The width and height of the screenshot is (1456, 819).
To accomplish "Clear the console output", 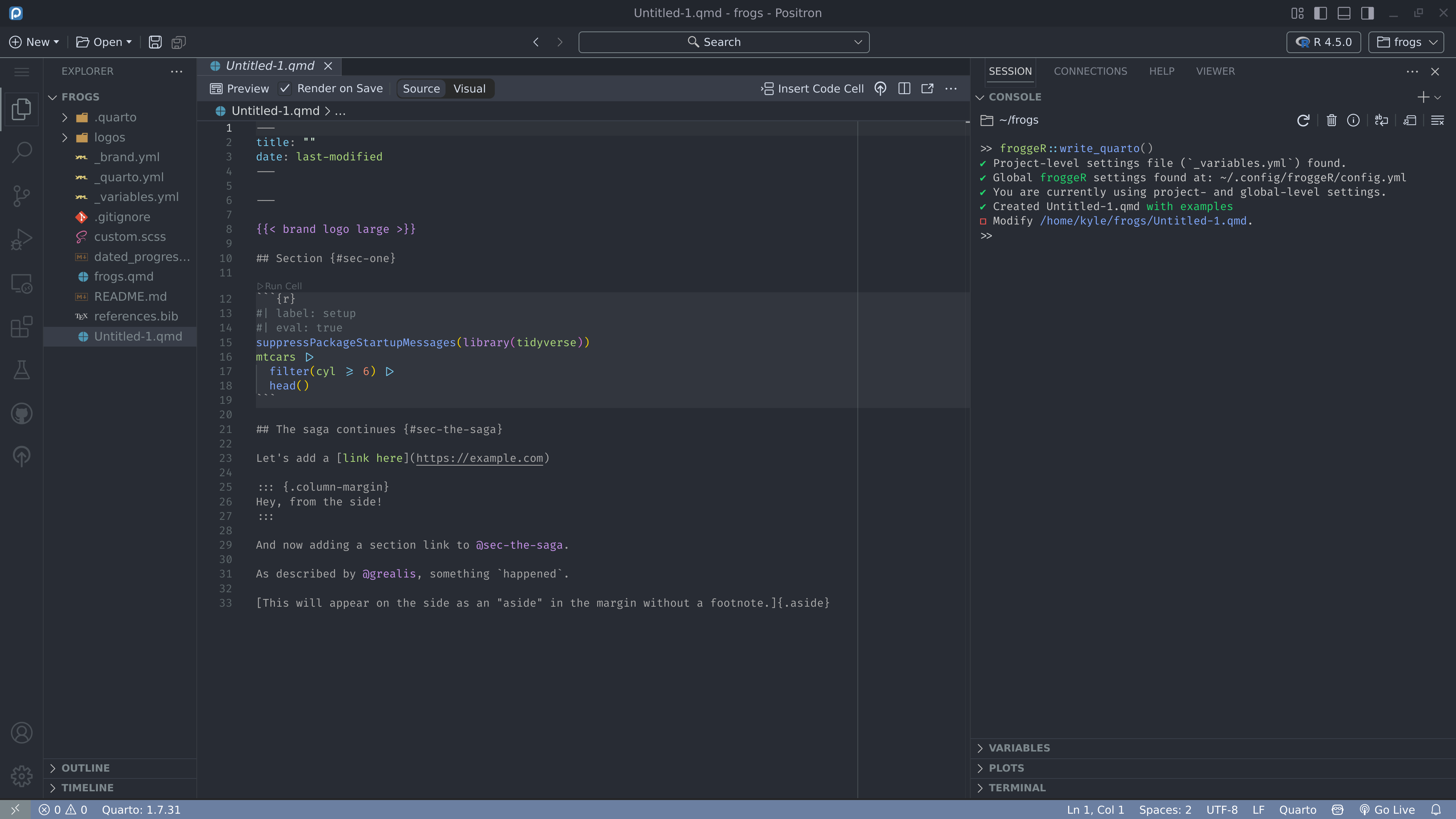I will [1437, 121].
